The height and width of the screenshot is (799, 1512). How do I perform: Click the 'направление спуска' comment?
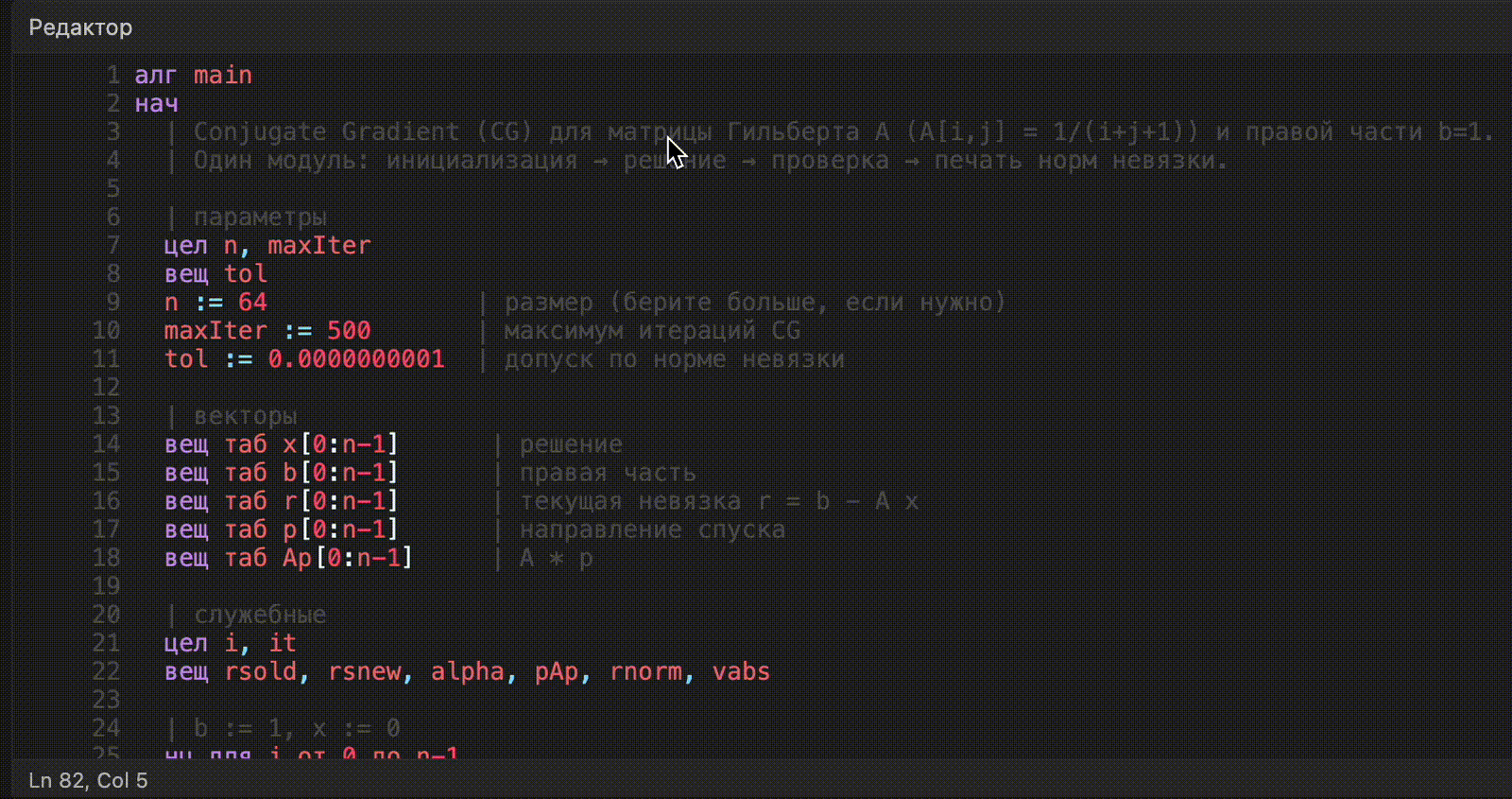[x=652, y=530]
